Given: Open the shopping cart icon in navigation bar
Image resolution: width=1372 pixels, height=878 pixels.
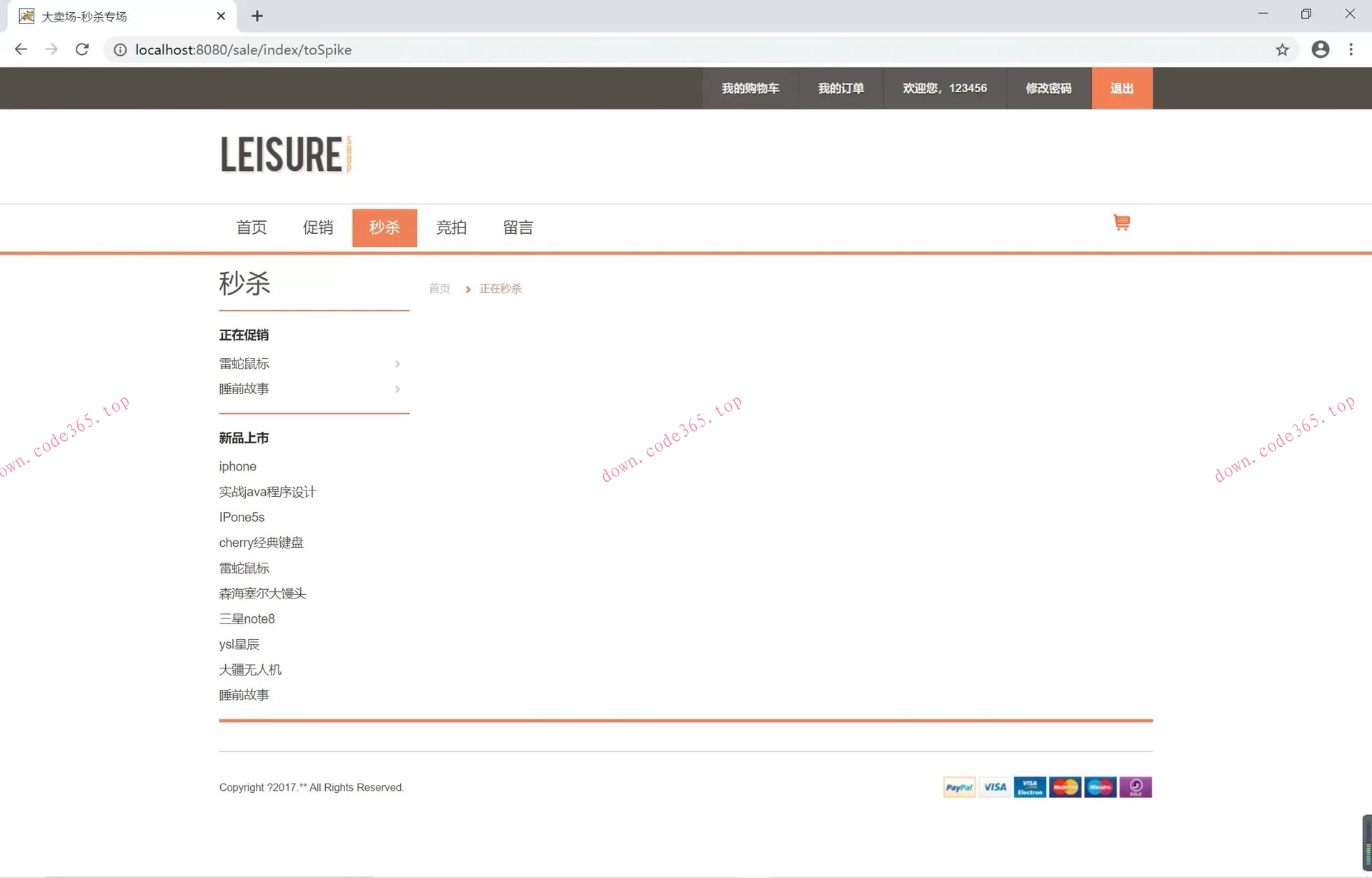Looking at the screenshot, I should click(1121, 222).
